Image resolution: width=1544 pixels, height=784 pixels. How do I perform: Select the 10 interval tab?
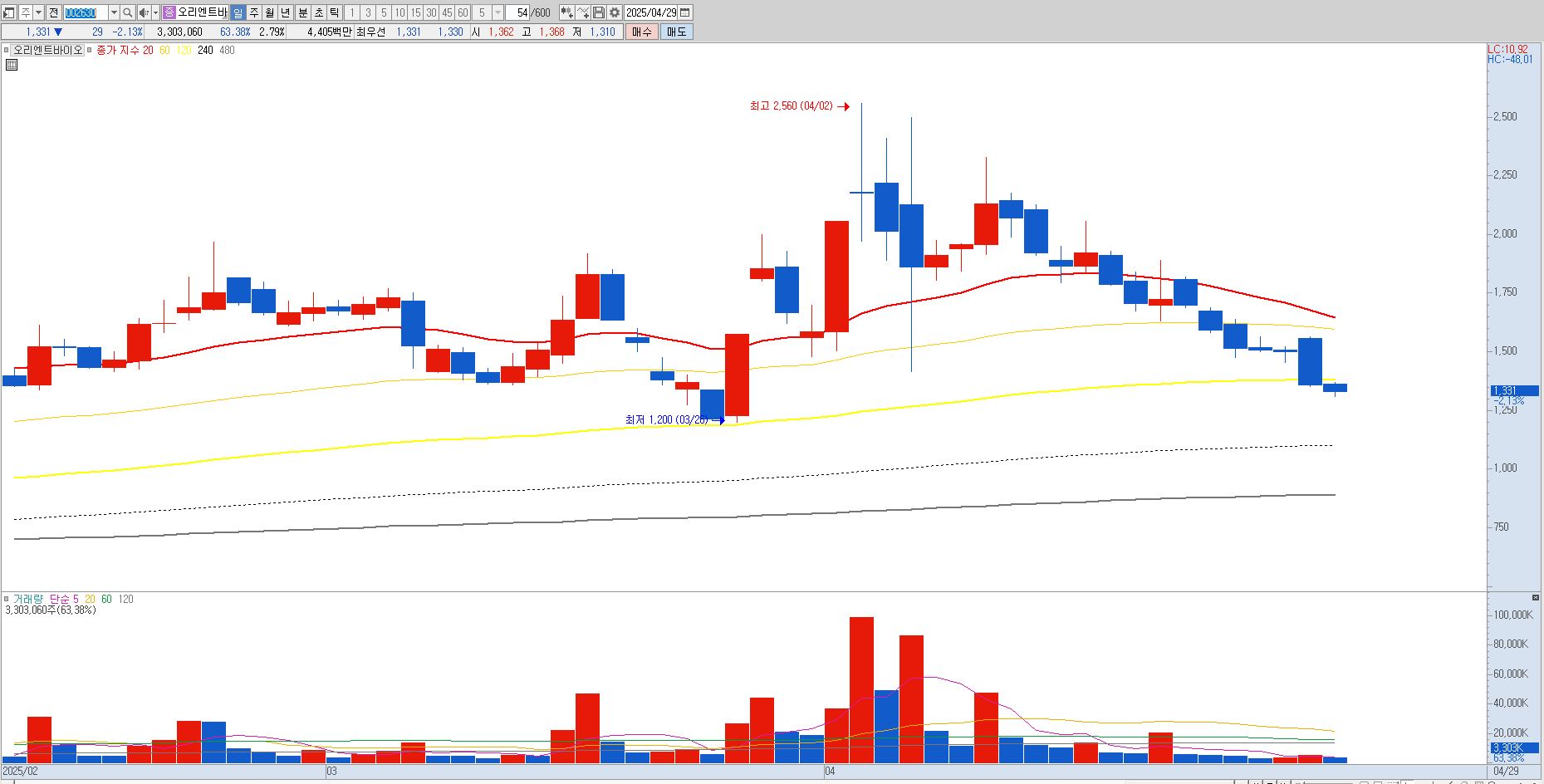[x=399, y=12]
